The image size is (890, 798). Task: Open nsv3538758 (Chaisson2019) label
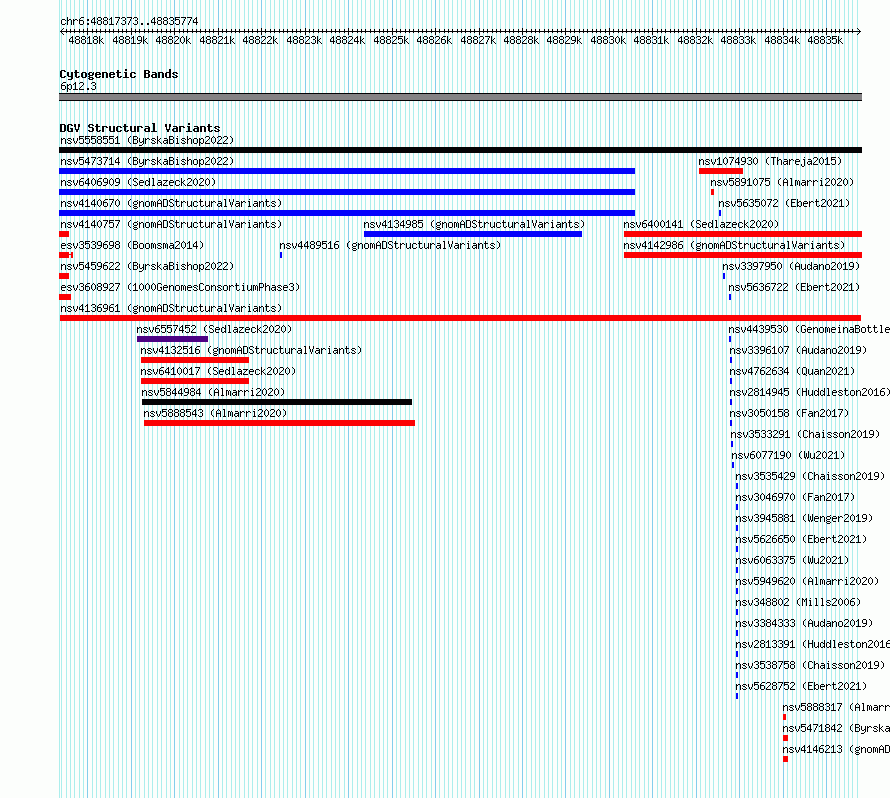point(810,665)
